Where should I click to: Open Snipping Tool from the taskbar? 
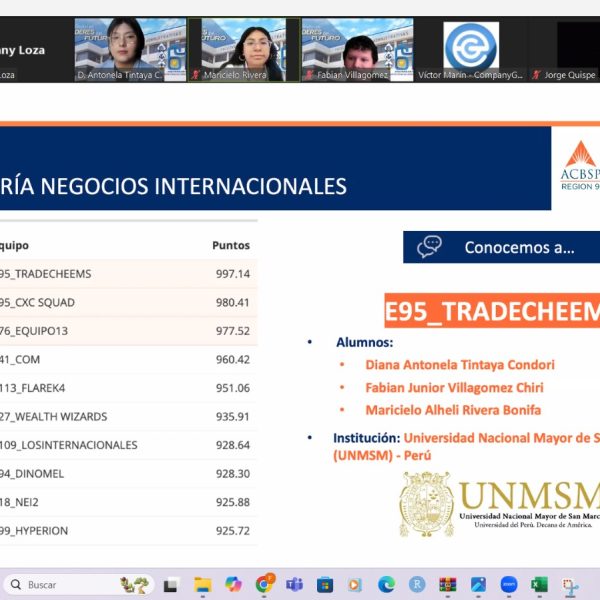pyautogui.click(x=570, y=586)
